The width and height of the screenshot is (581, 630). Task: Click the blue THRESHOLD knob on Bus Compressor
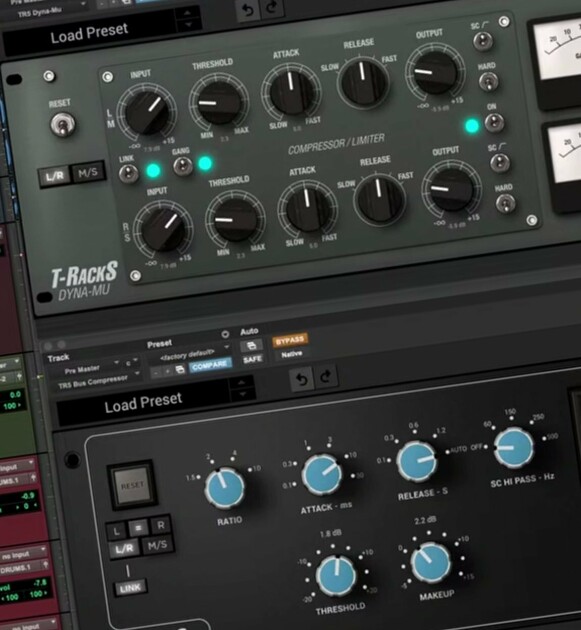pyautogui.click(x=336, y=575)
